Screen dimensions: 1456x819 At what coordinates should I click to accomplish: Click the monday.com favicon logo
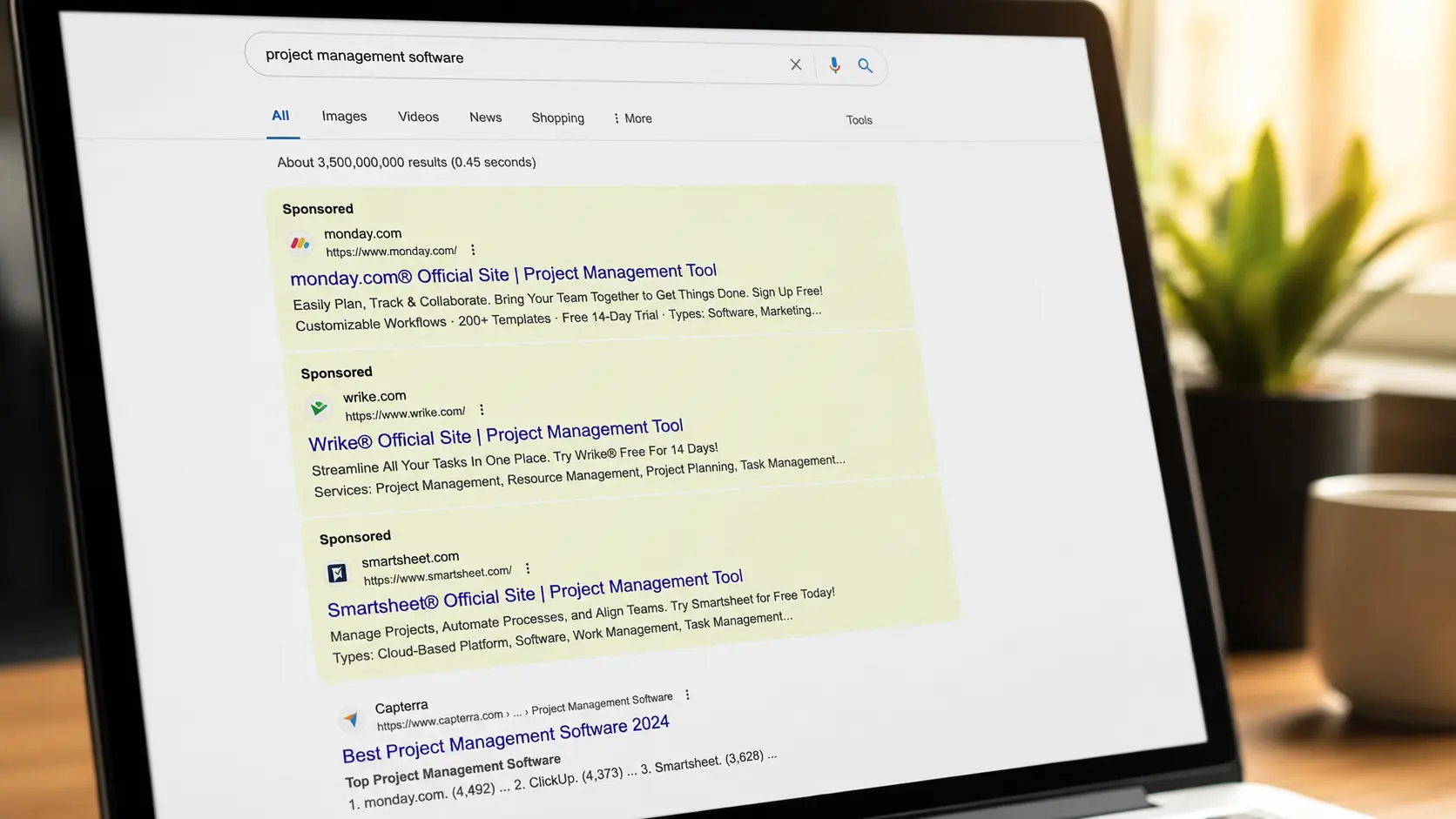click(x=300, y=243)
